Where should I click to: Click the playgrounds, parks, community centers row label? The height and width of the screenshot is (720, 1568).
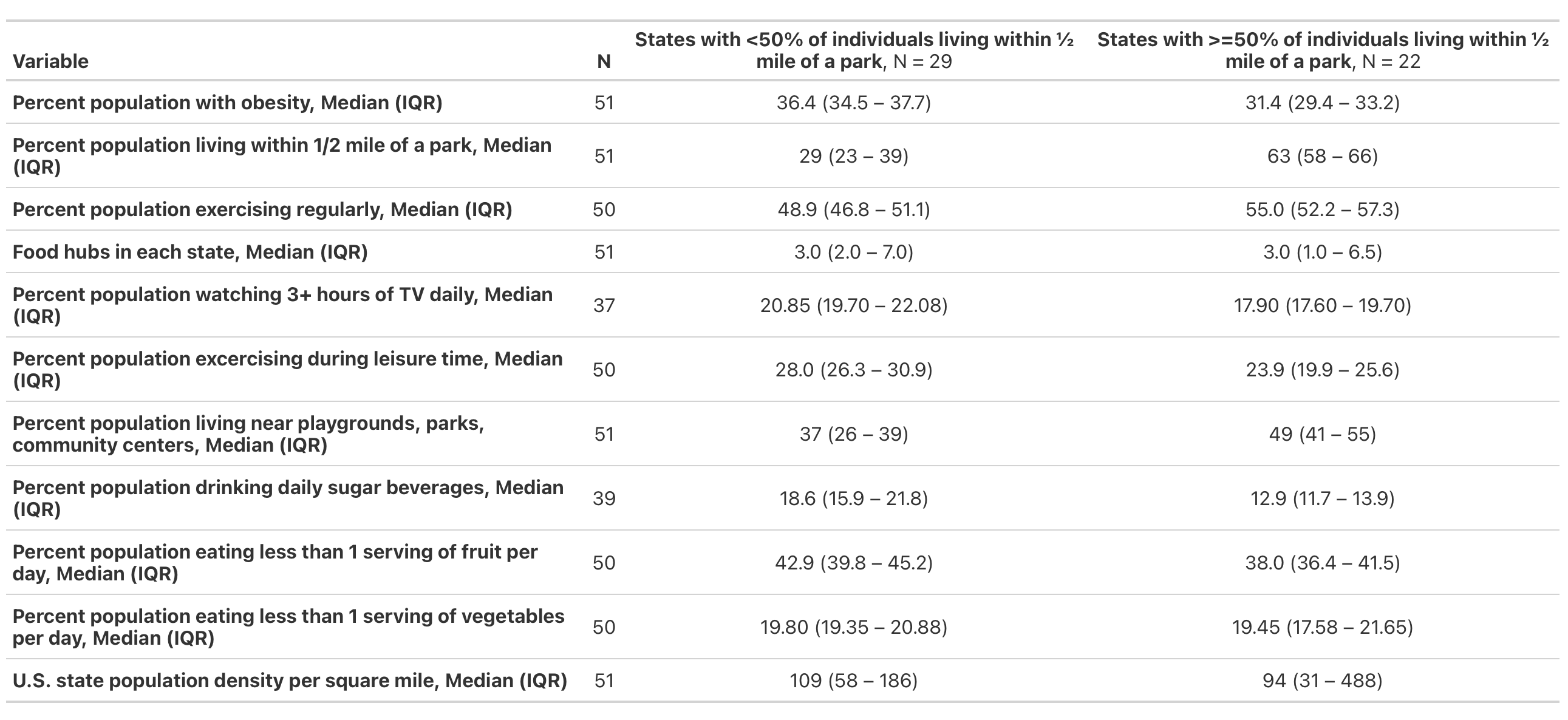point(248,434)
